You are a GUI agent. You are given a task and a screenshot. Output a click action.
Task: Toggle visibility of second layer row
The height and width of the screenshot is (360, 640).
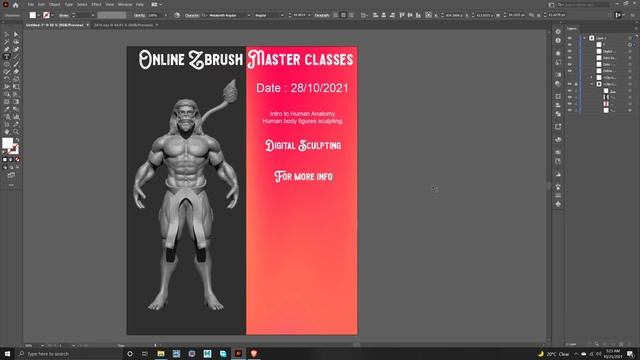[570, 44]
